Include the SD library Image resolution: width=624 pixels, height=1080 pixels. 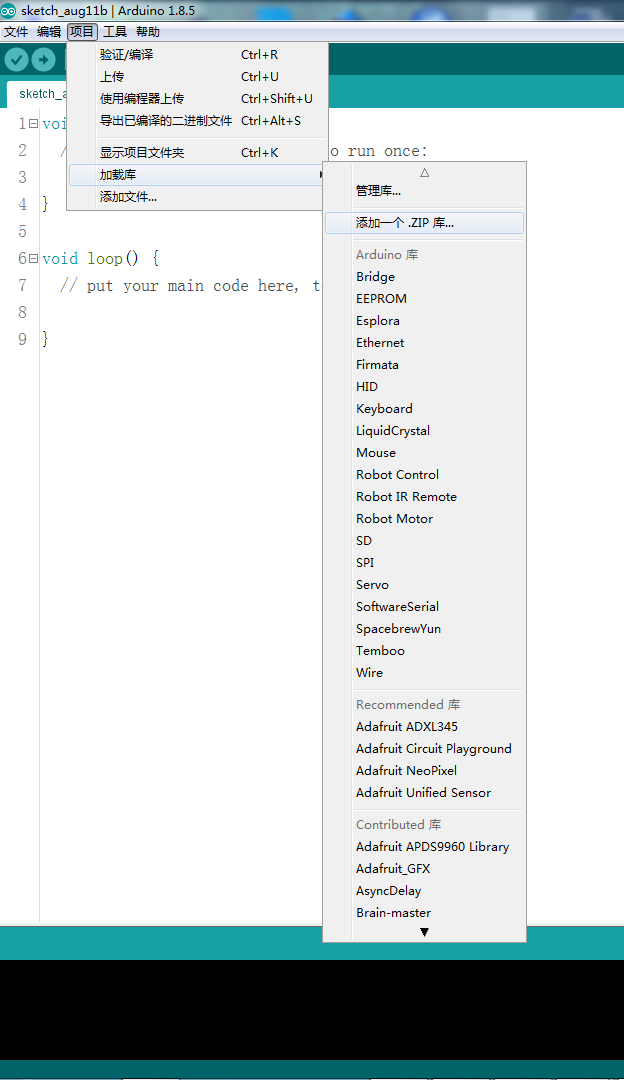click(x=424, y=541)
